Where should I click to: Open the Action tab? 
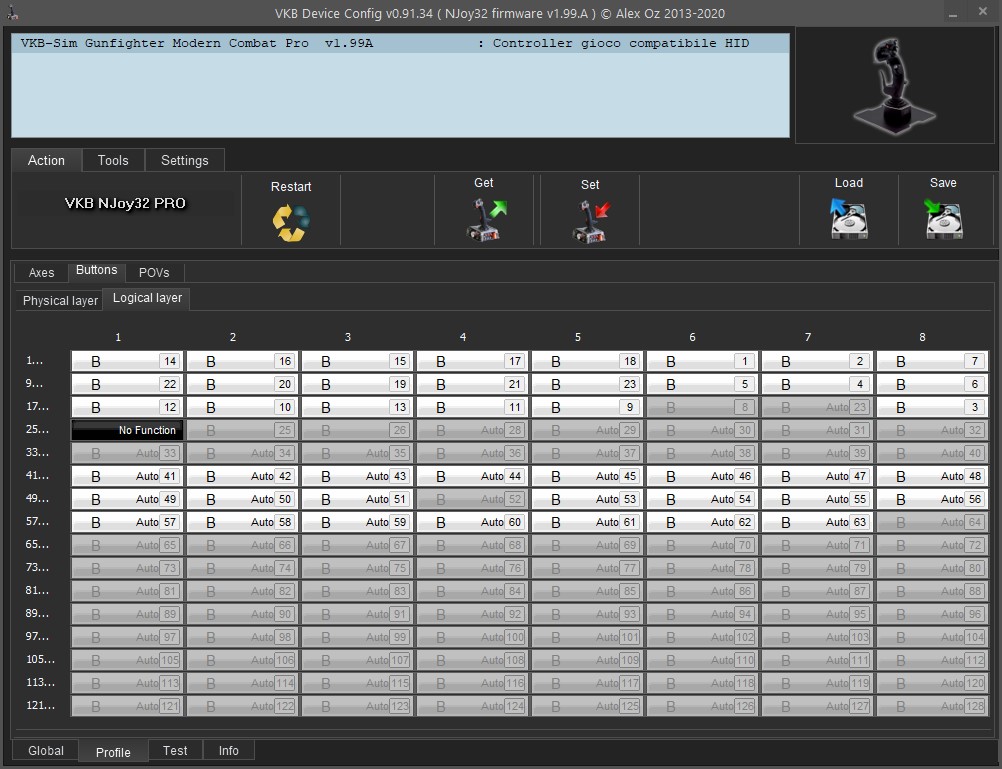46,160
